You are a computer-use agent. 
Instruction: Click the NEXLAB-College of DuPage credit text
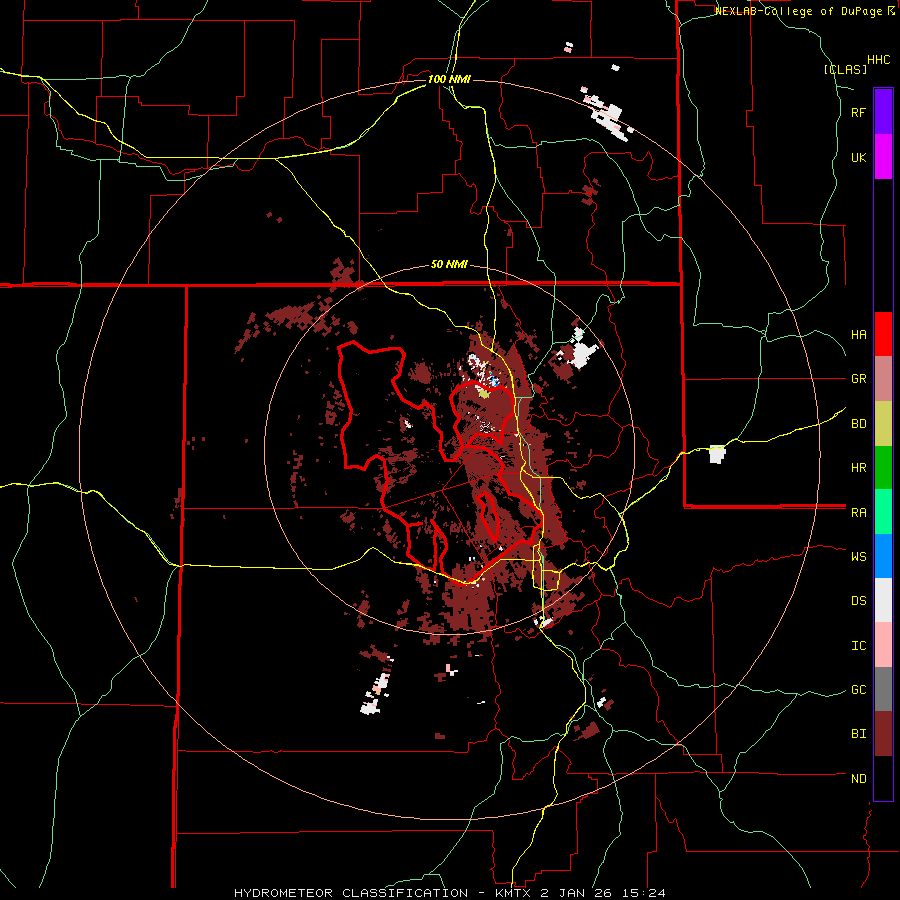(x=800, y=11)
